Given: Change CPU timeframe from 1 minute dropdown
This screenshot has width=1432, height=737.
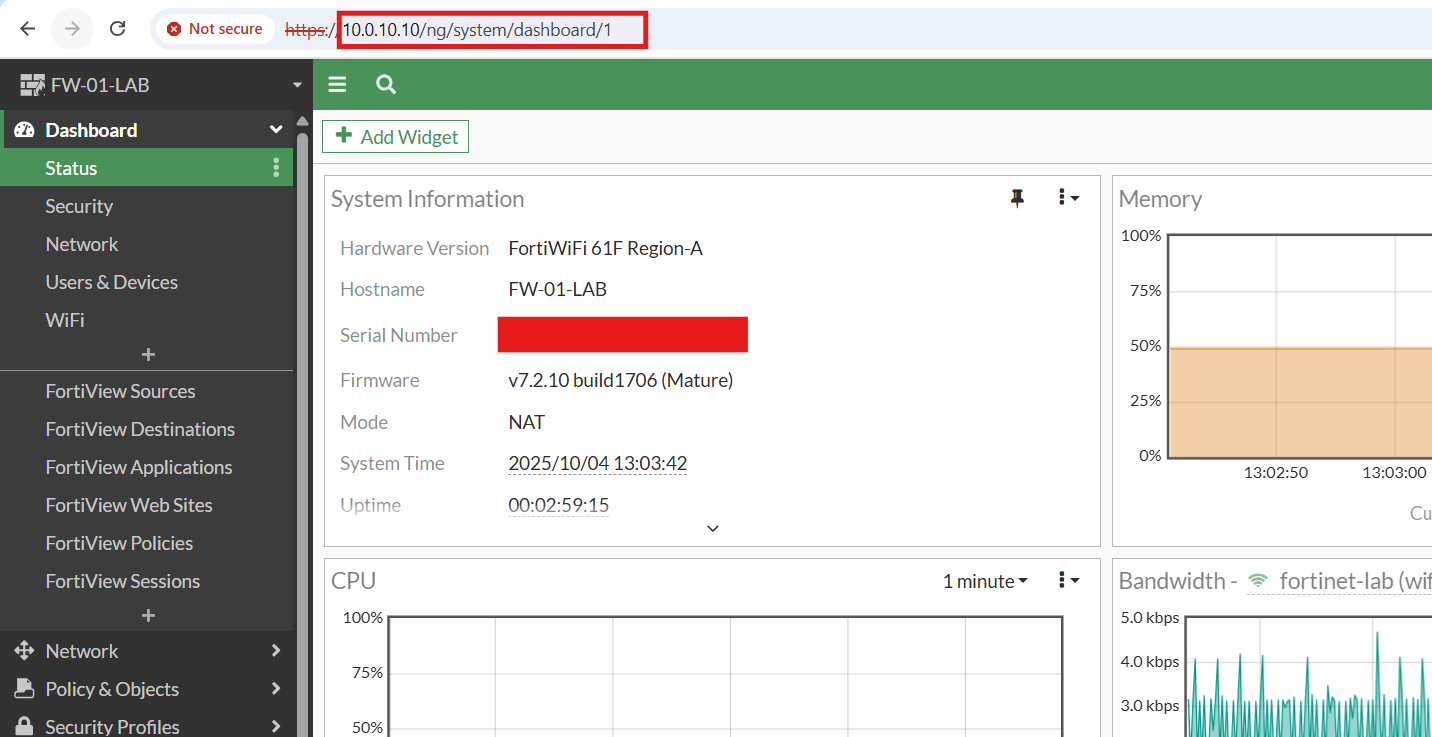Looking at the screenshot, I should [x=984, y=581].
